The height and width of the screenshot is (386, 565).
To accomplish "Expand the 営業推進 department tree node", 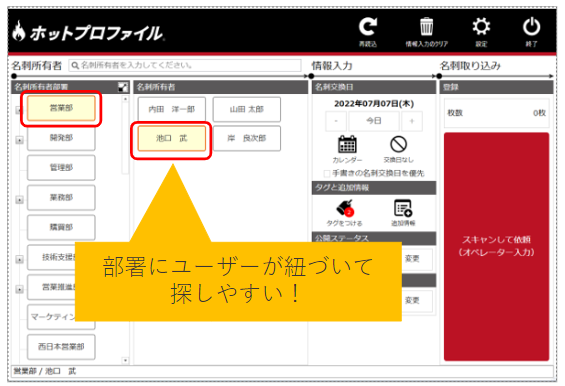I will point(19,289).
